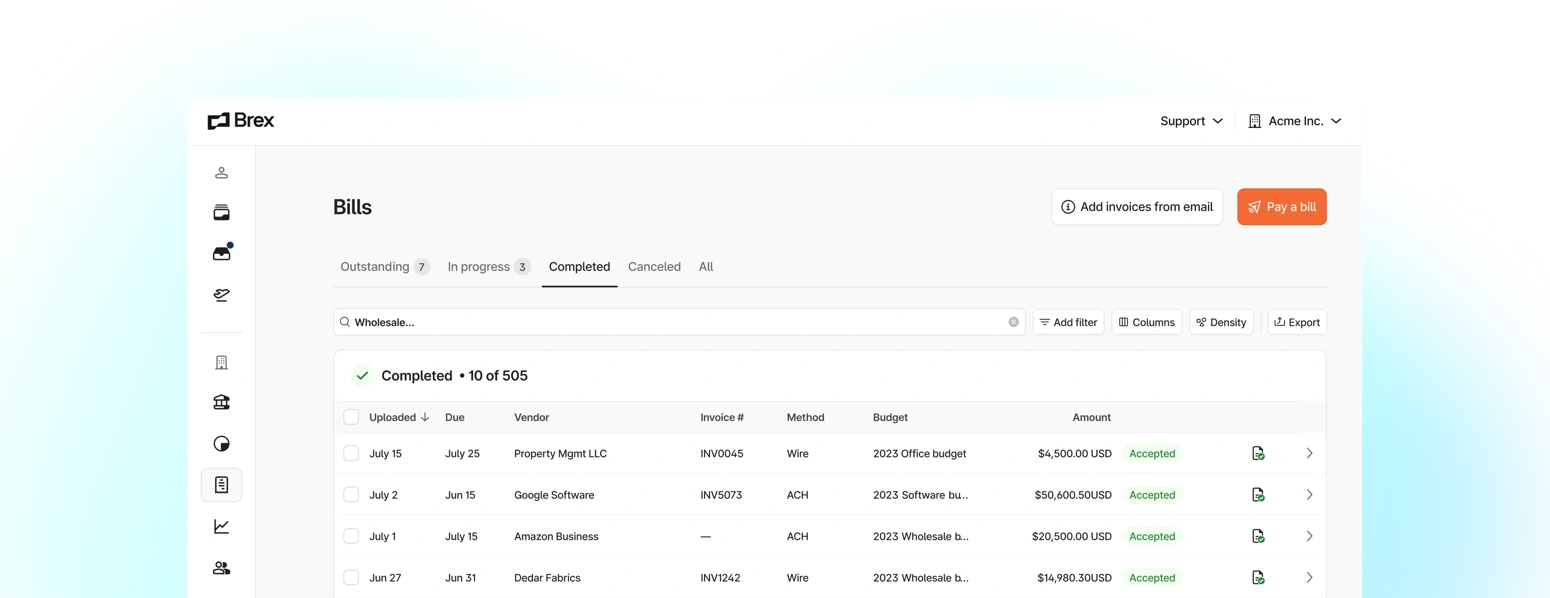The image size is (1550, 598).
Task: Open the team people sidebar icon
Action: (x=221, y=568)
